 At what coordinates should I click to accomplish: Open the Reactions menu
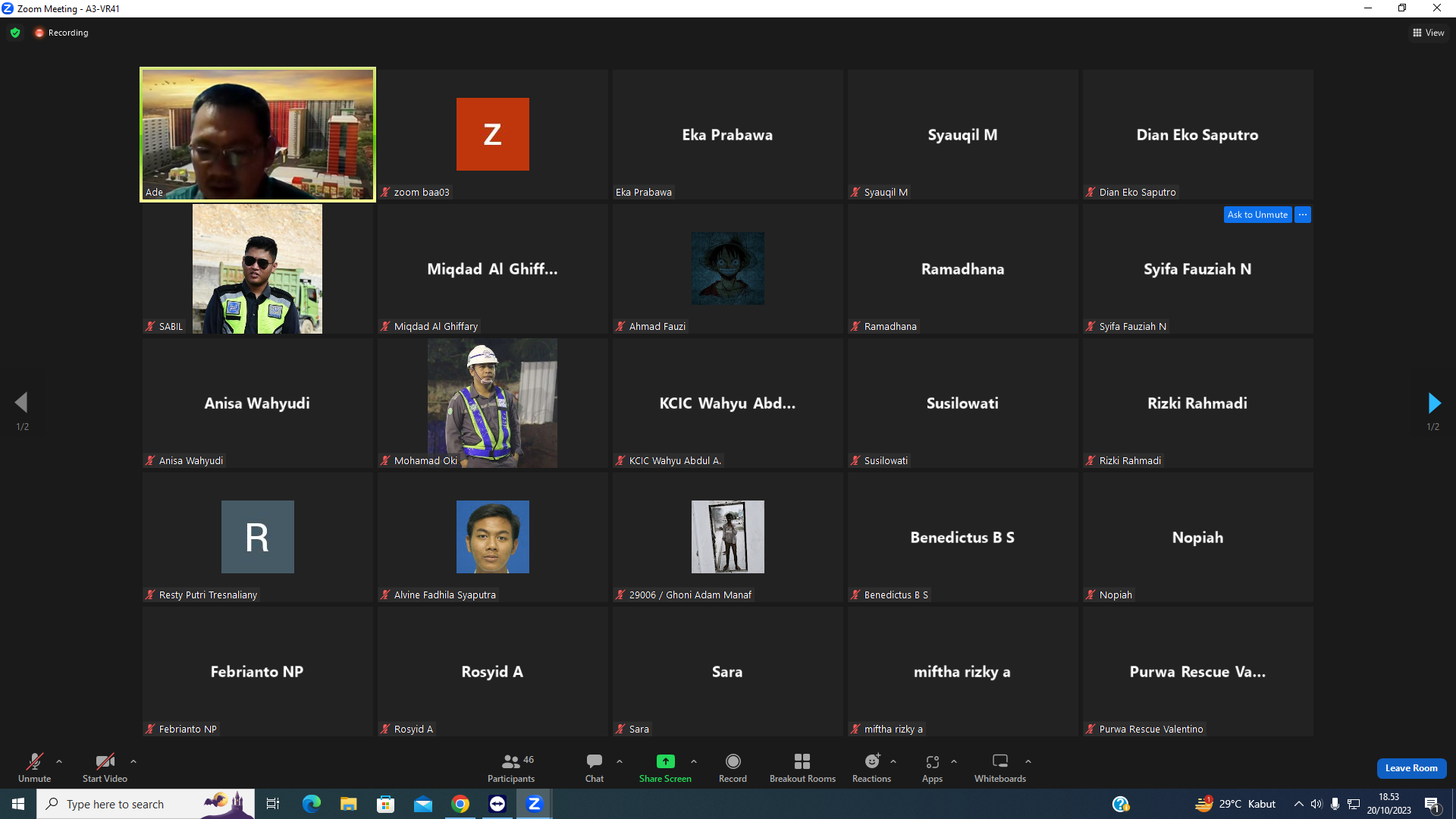coord(872,767)
